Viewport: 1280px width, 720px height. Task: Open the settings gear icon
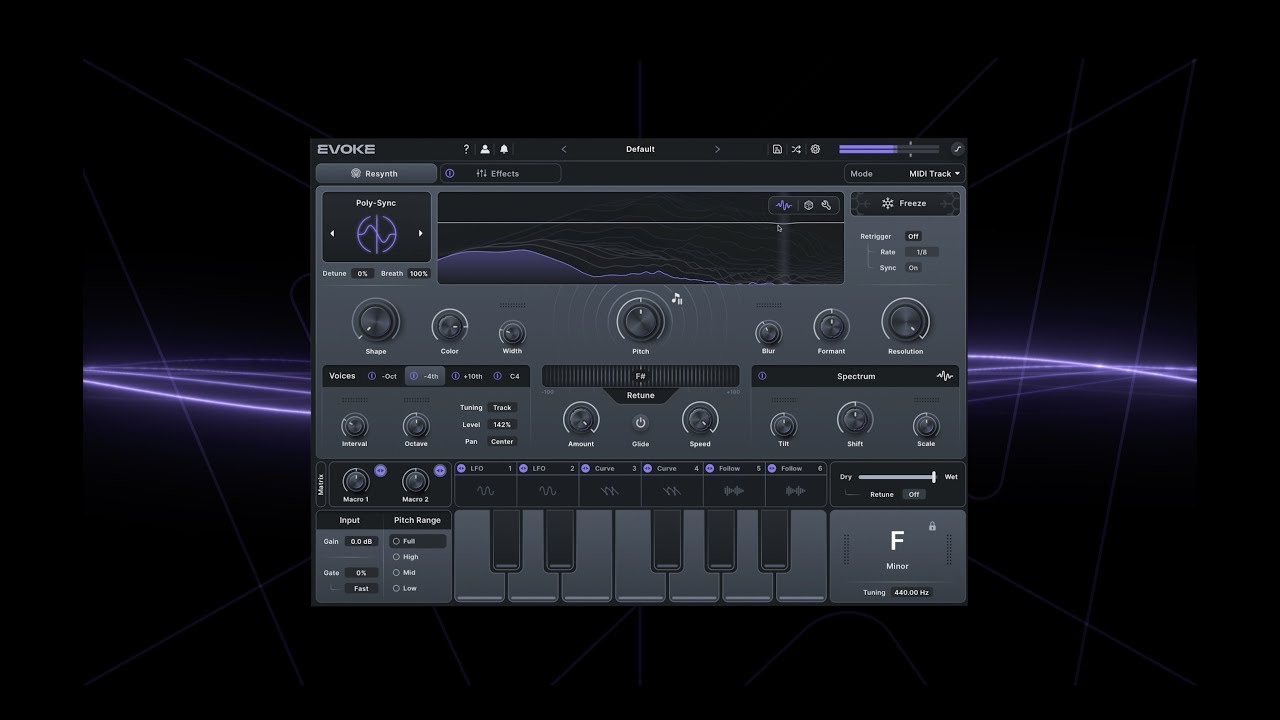click(815, 149)
